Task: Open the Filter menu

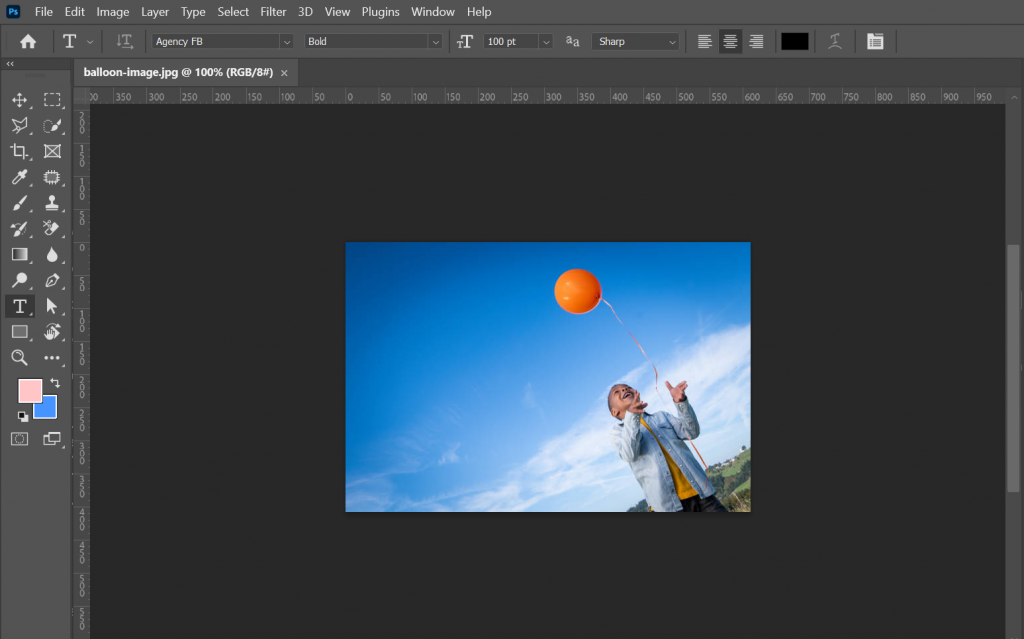Action: coord(272,11)
